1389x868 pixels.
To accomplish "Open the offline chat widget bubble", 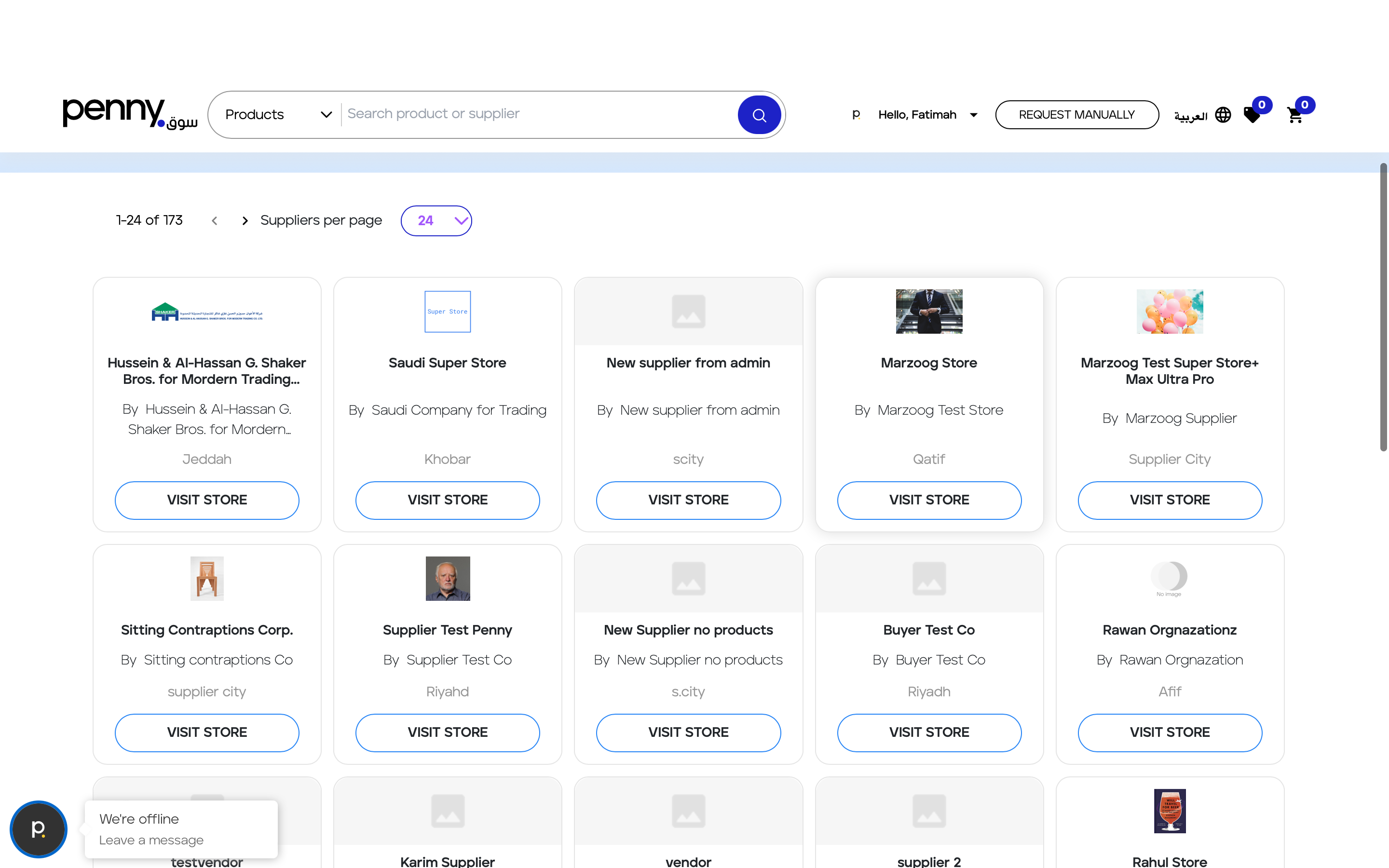I will click(x=39, y=829).
